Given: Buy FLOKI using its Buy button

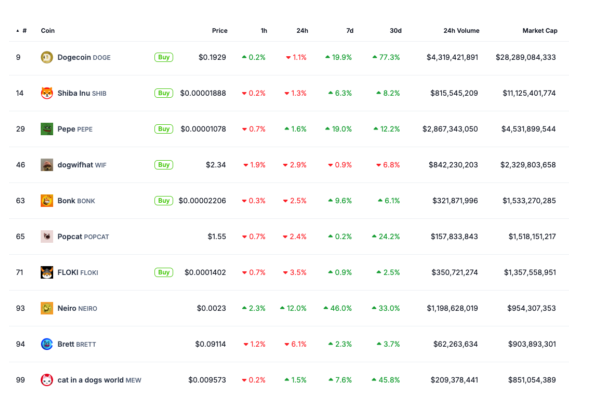Looking at the screenshot, I should tap(163, 272).
